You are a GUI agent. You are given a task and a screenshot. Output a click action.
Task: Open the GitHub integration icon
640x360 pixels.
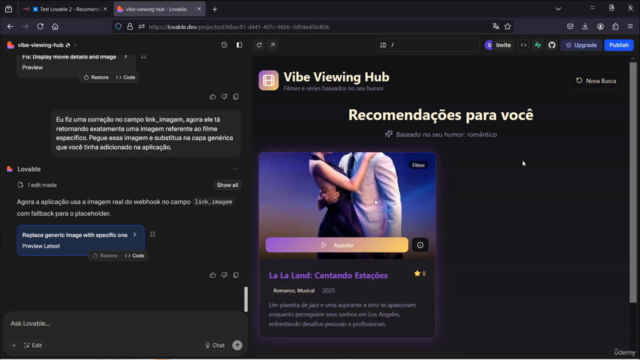click(x=552, y=45)
